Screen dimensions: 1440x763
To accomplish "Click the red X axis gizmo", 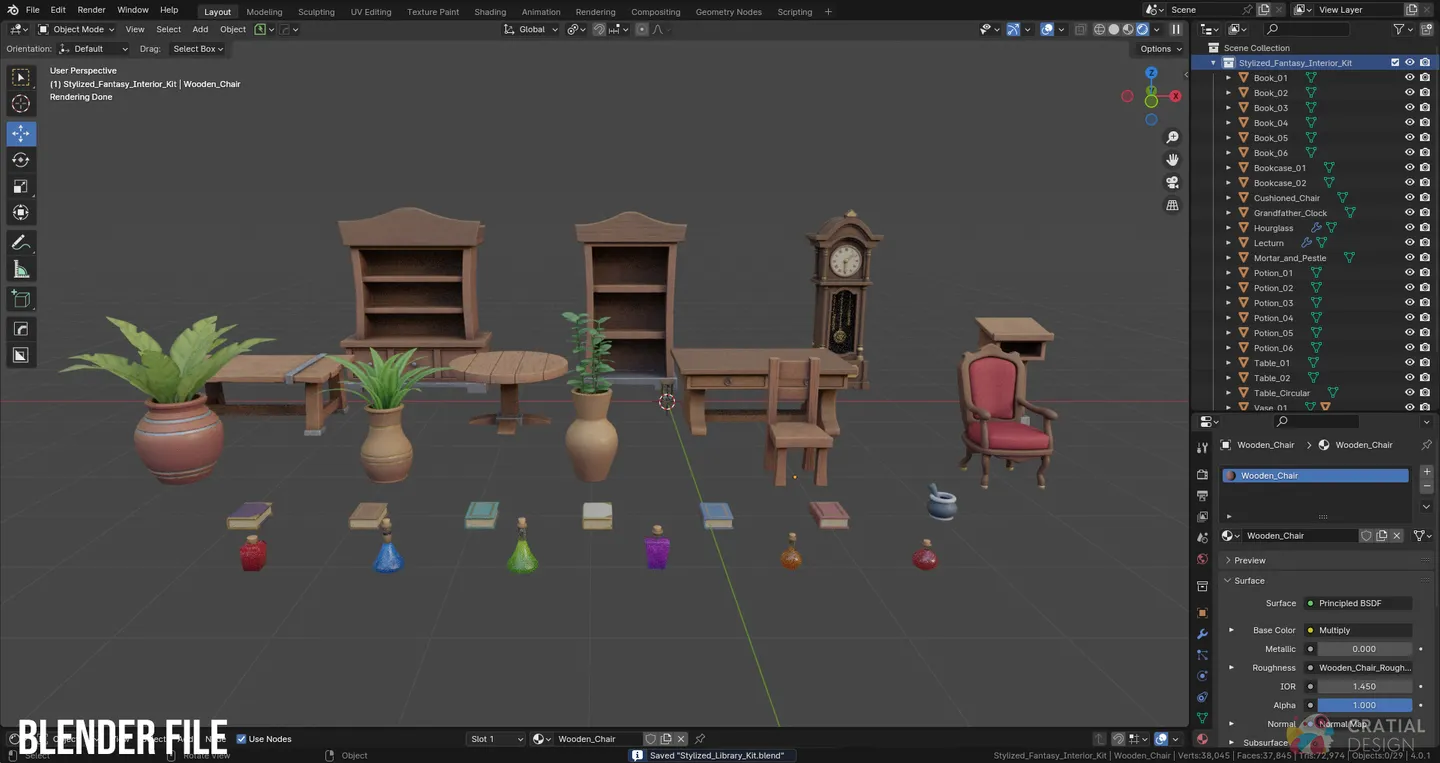I will click(x=1175, y=96).
